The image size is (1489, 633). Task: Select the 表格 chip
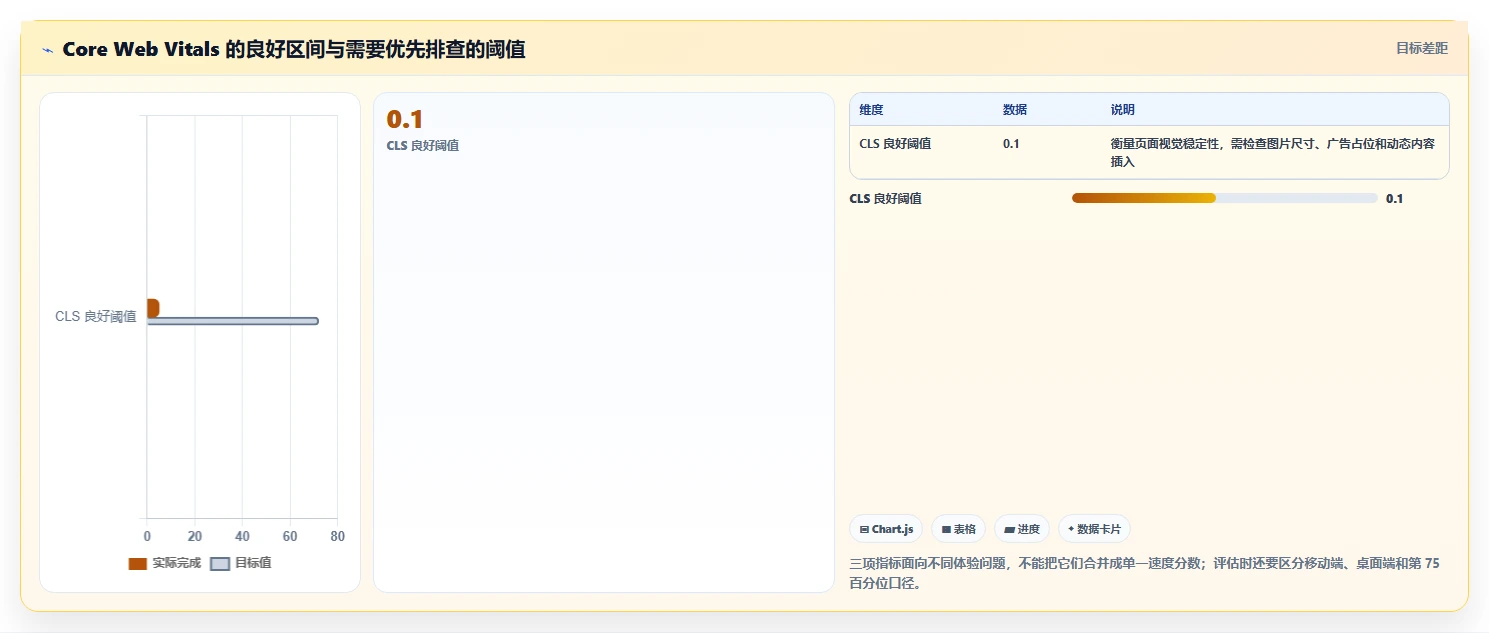(x=958, y=529)
